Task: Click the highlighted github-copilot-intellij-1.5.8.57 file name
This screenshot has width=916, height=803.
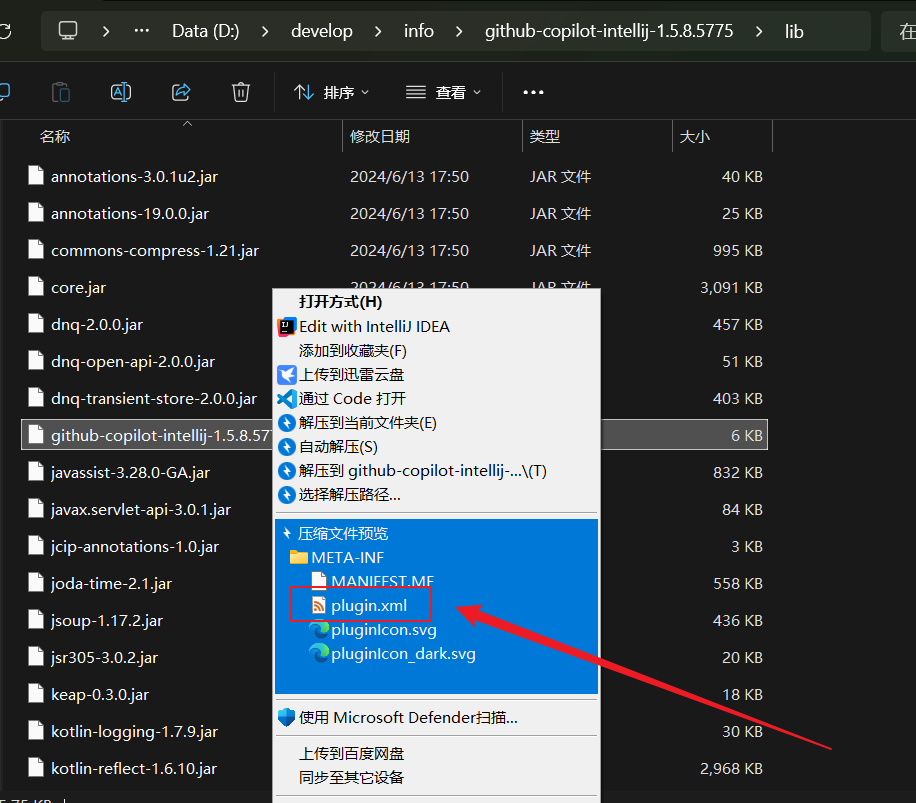Action: (x=161, y=435)
